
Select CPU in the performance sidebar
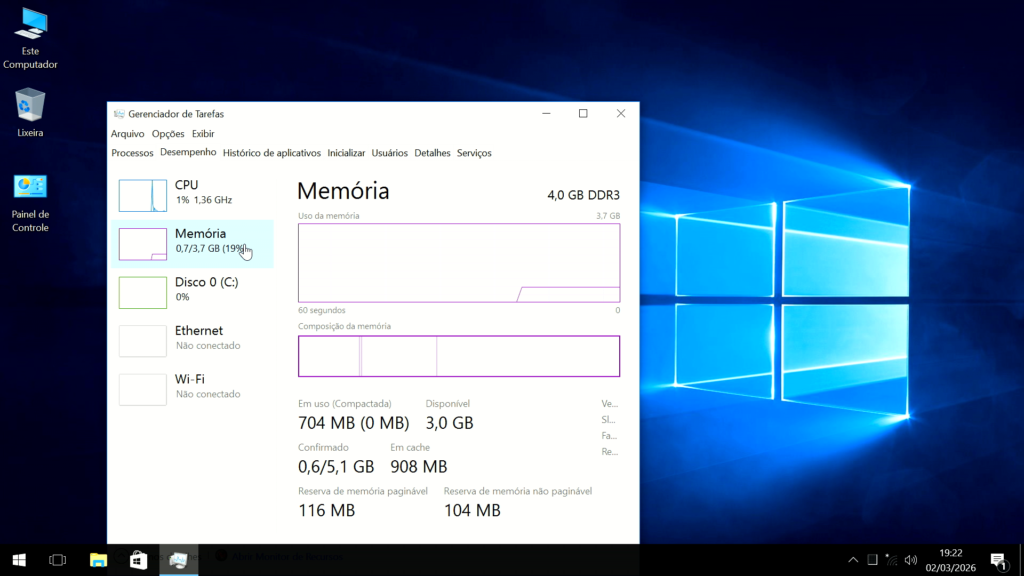[190, 195]
